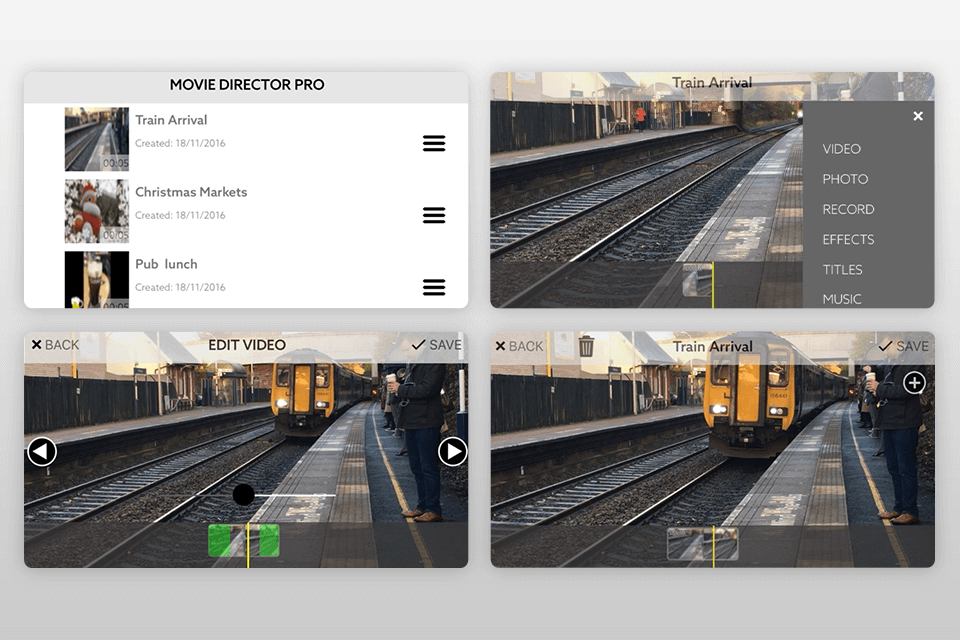
Task: Select the Train Arrival project title
Action: click(x=171, y=120)
